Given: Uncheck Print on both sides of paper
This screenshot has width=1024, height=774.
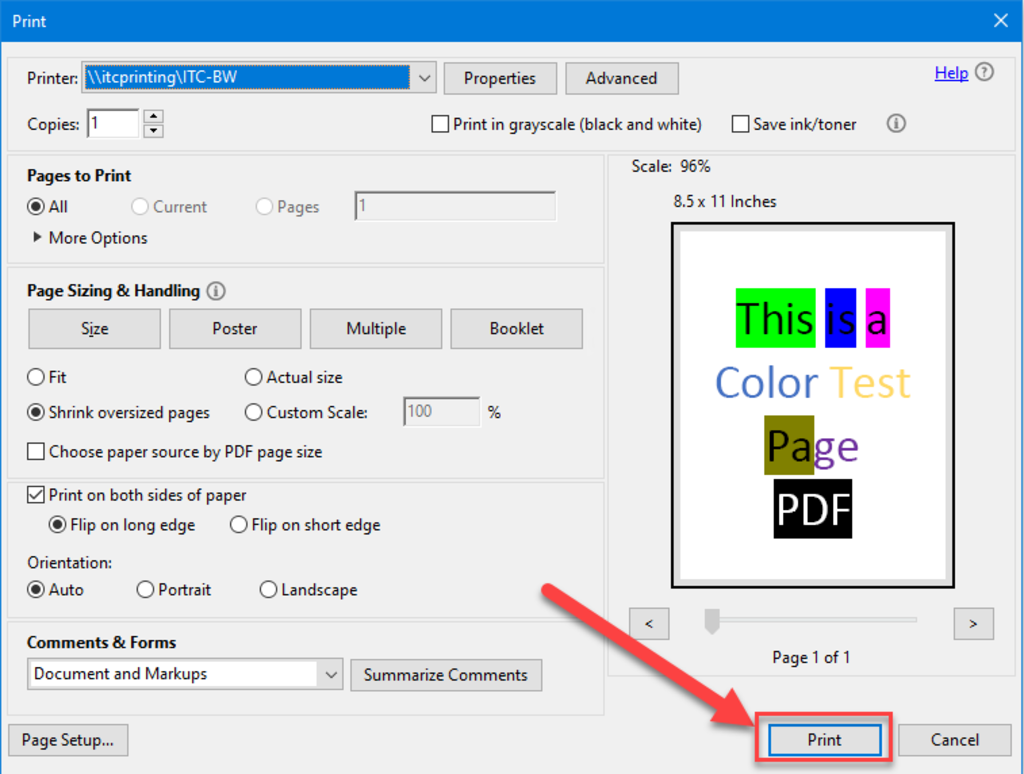Looking at the screenshot, I should [x=36, y=494].
